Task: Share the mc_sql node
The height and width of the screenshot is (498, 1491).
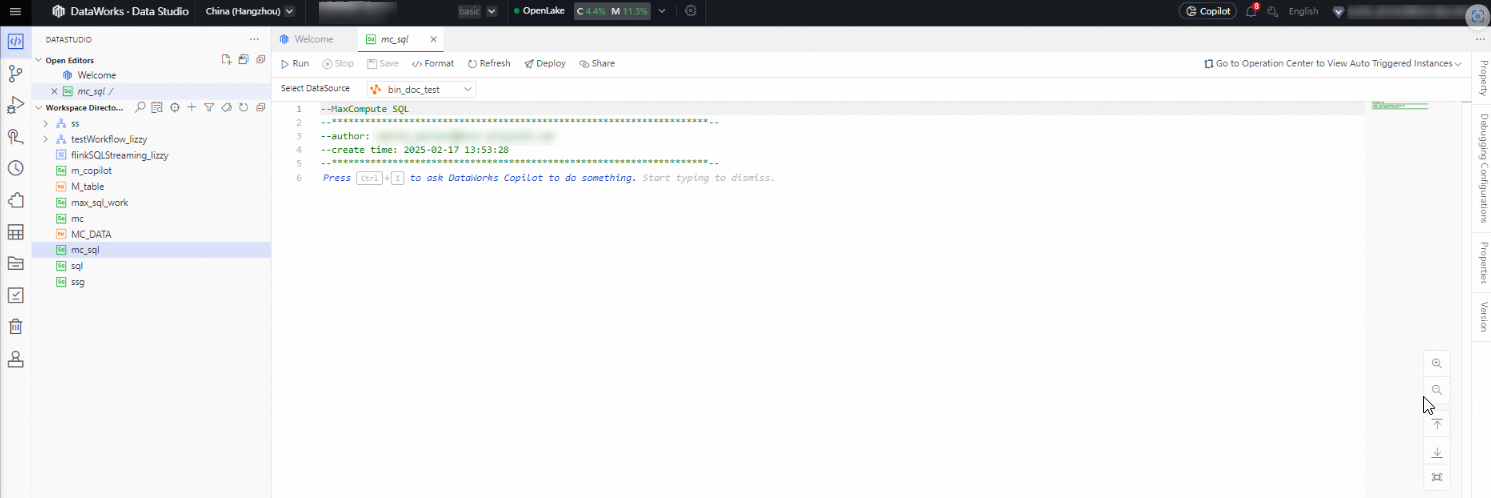Action: coord(597,63)
